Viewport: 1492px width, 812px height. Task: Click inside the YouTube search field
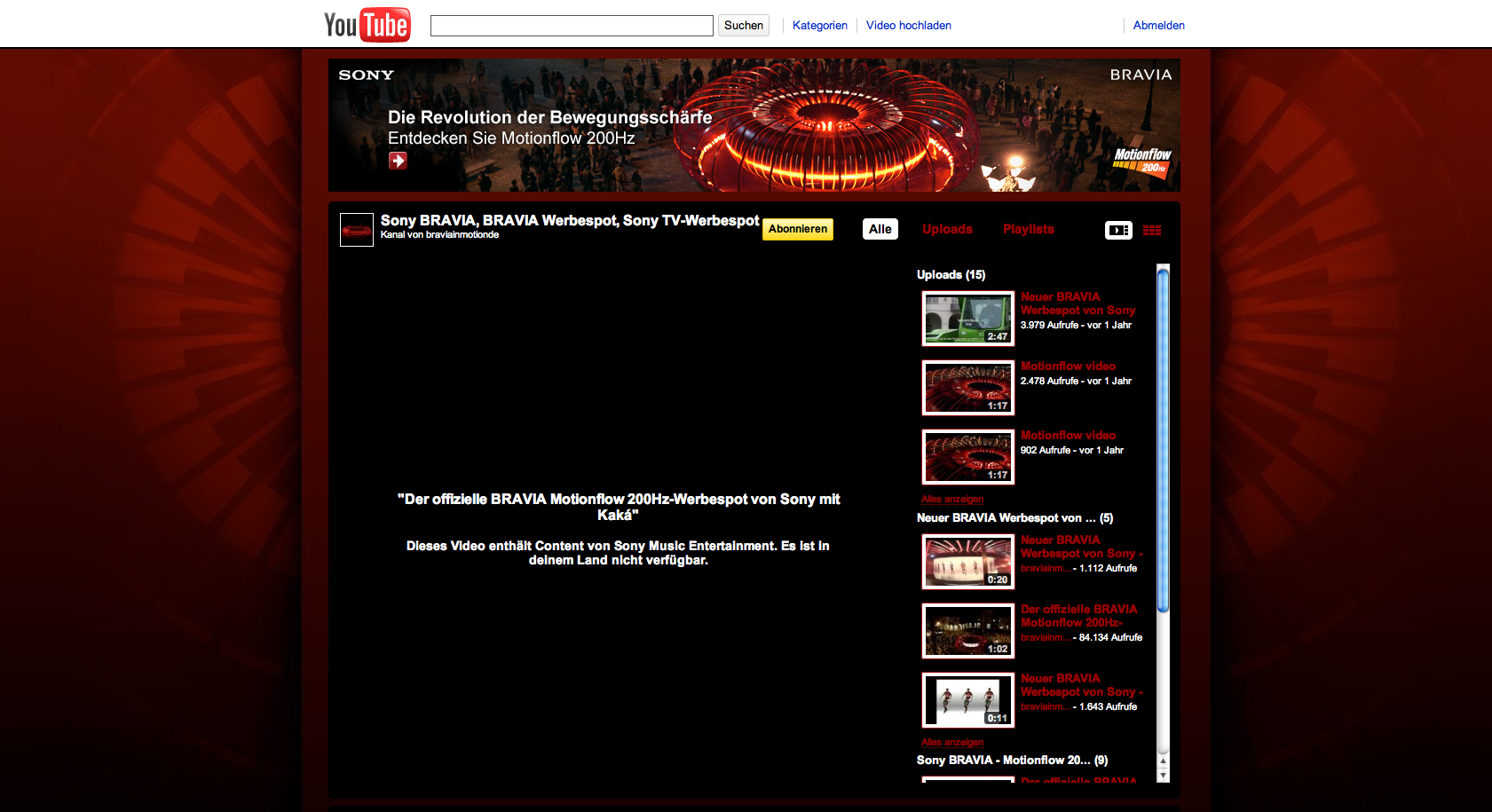click(x=572, y=26)
